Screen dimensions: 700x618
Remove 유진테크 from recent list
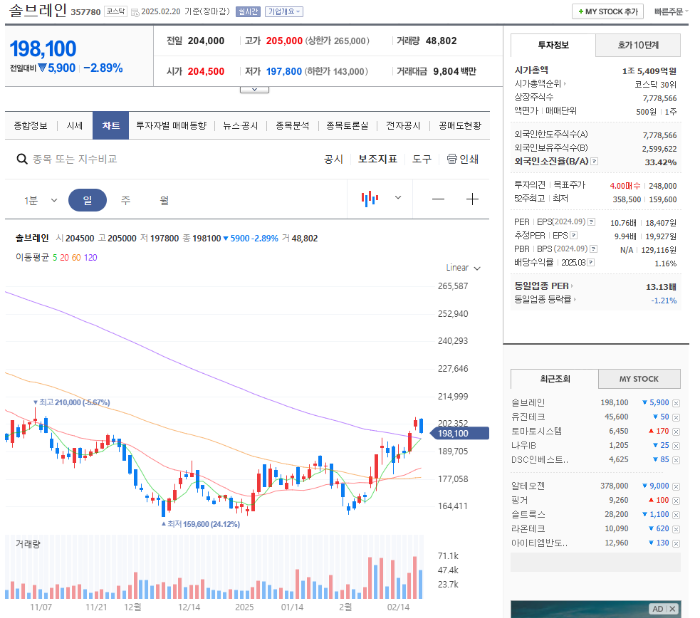[676, 418]
